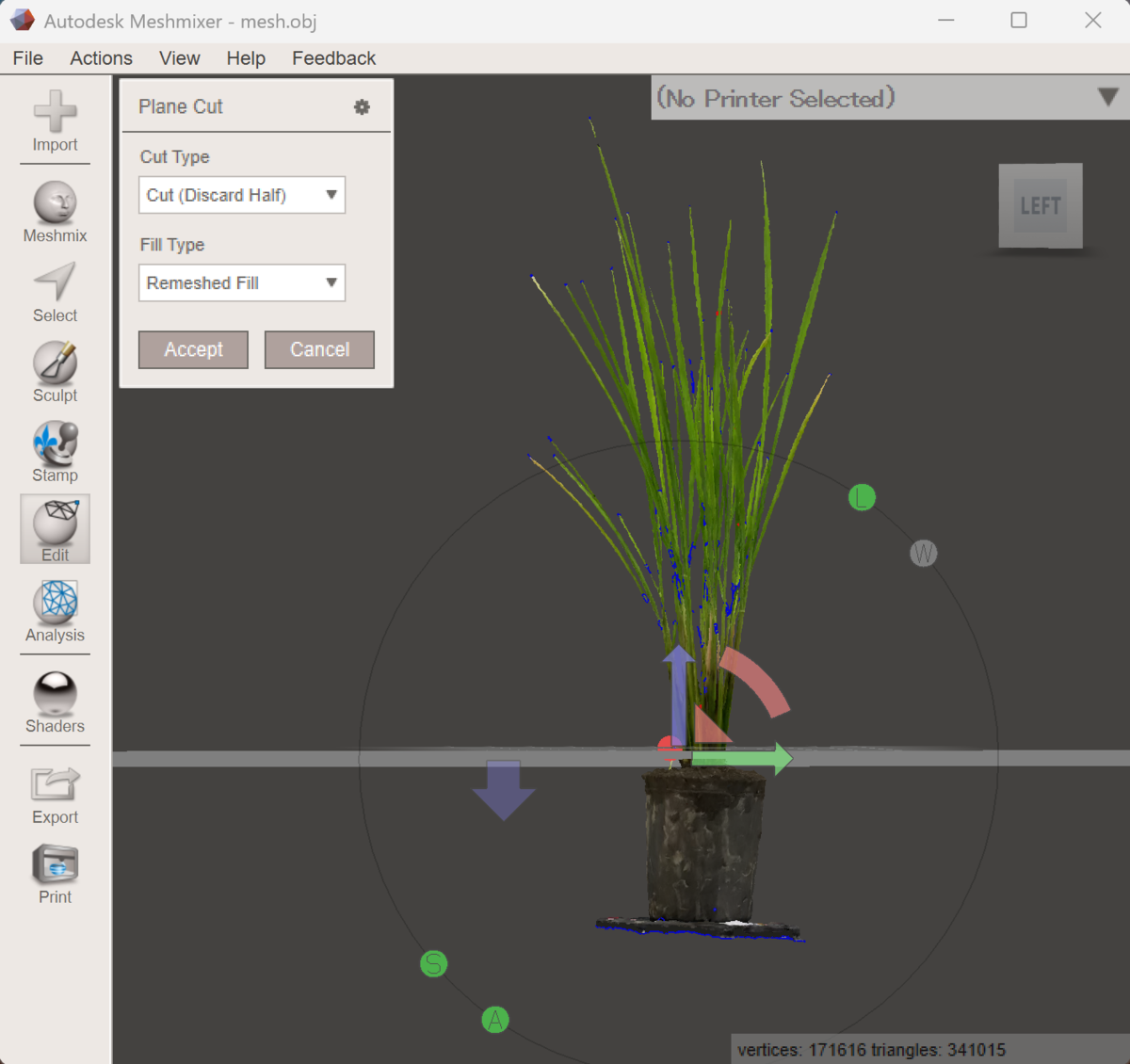Toggle the green S widget marker
Screen dimensions: 1130x1064
click(x=433, y=963)
